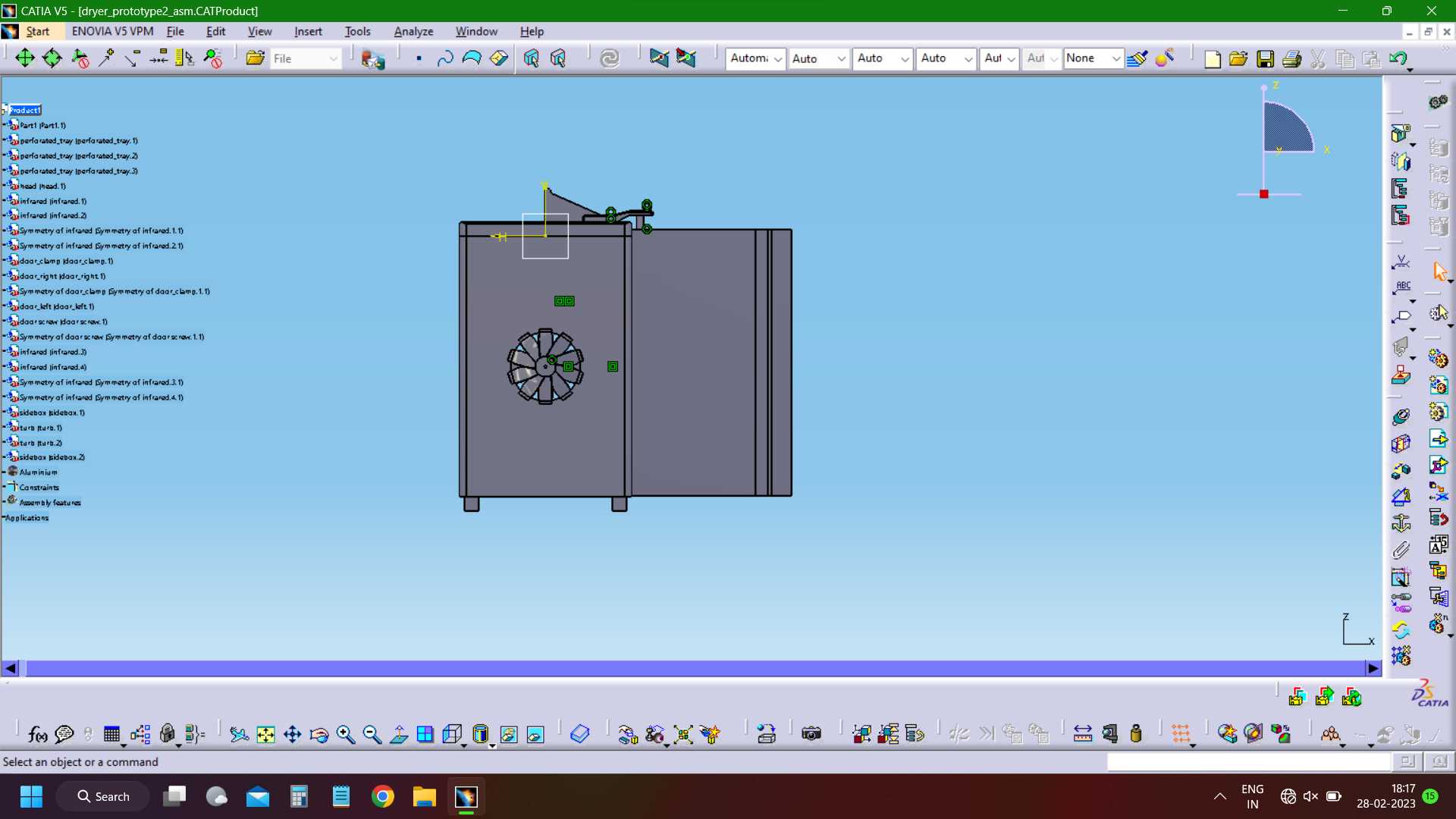Activate the Zoom In magnifier
Viewport: 1456px width, 819px height.
pyautogui.click(x=346, y=734)
